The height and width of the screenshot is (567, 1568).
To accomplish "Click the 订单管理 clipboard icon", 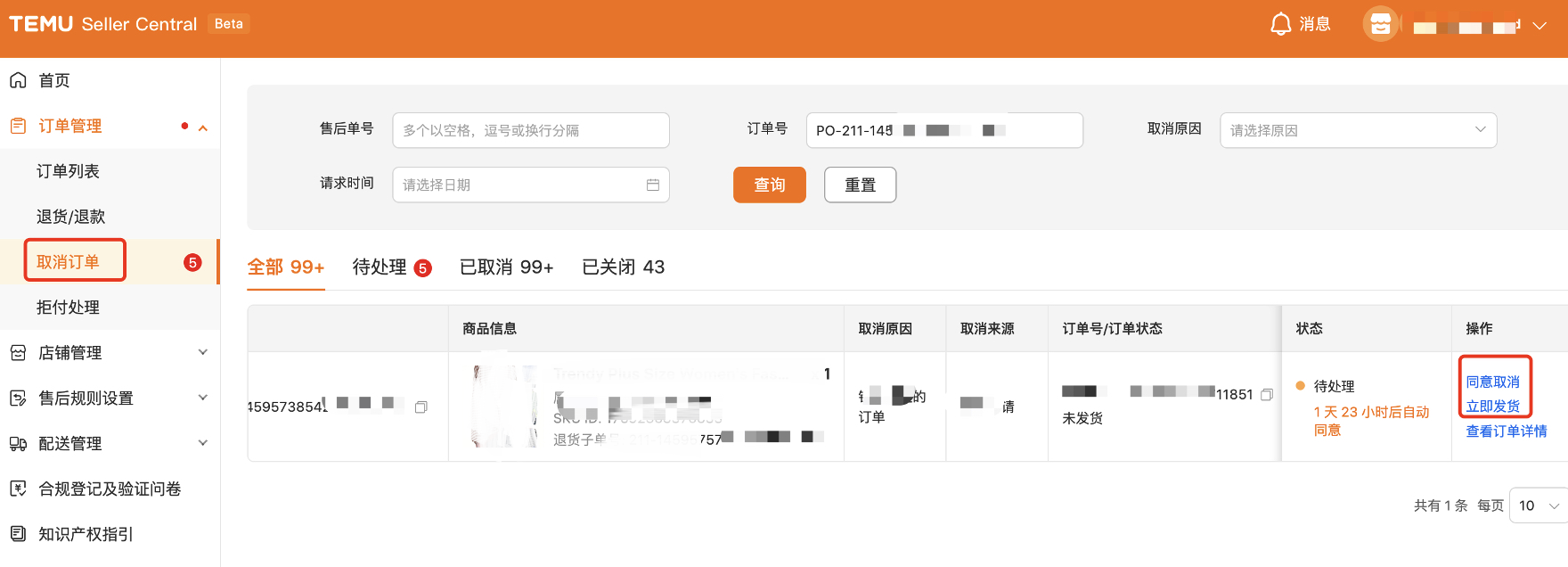I will coord(18,126).
